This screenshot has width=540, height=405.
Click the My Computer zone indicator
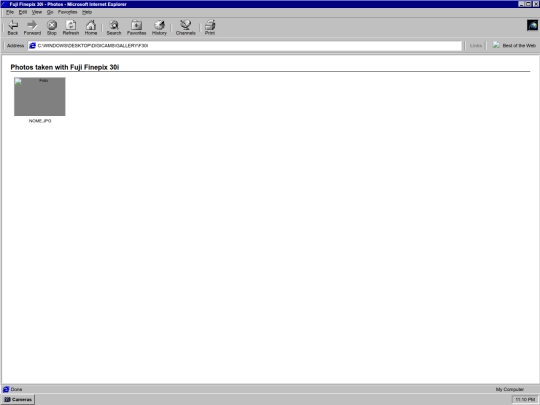click(510, 390)
